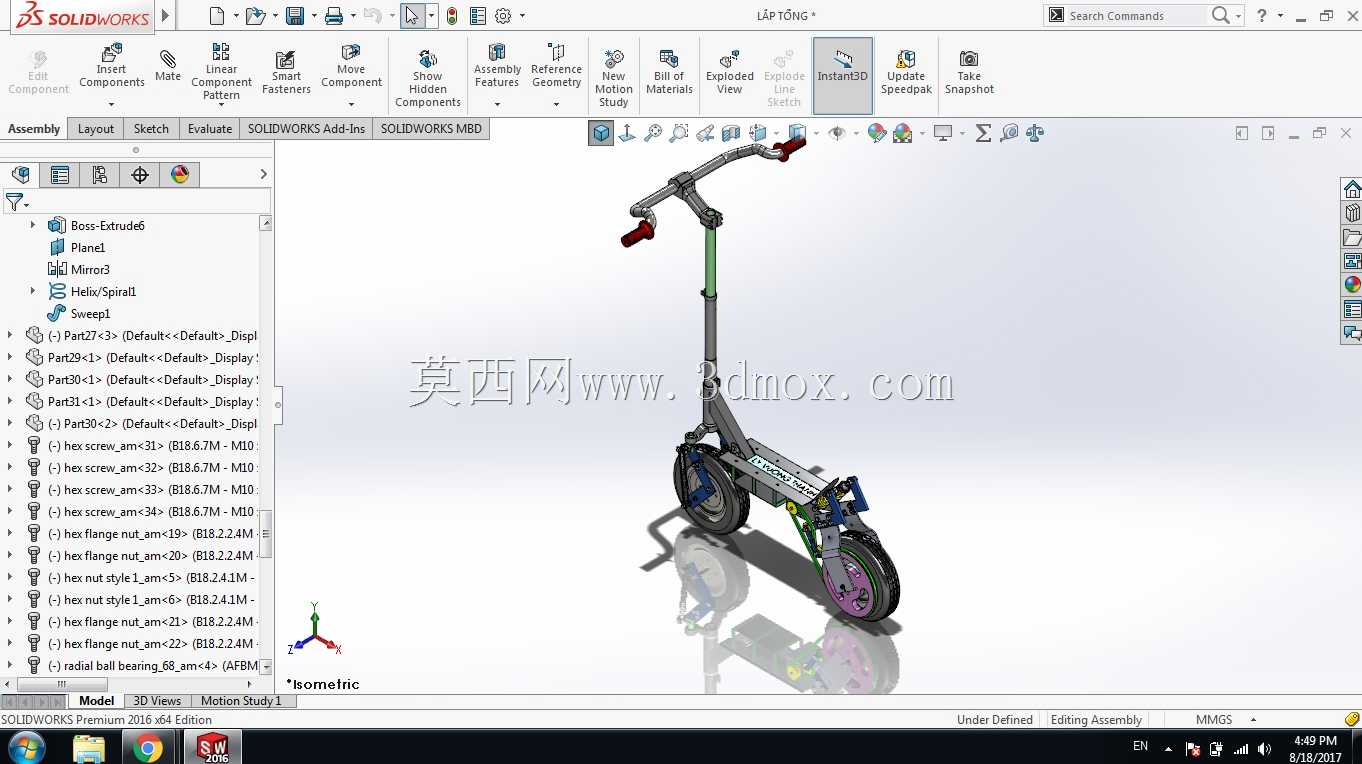This screenshot has height=764, width=1362.
Task: Rebuild the model with the traffic light icon
Action: coord(452,16)
